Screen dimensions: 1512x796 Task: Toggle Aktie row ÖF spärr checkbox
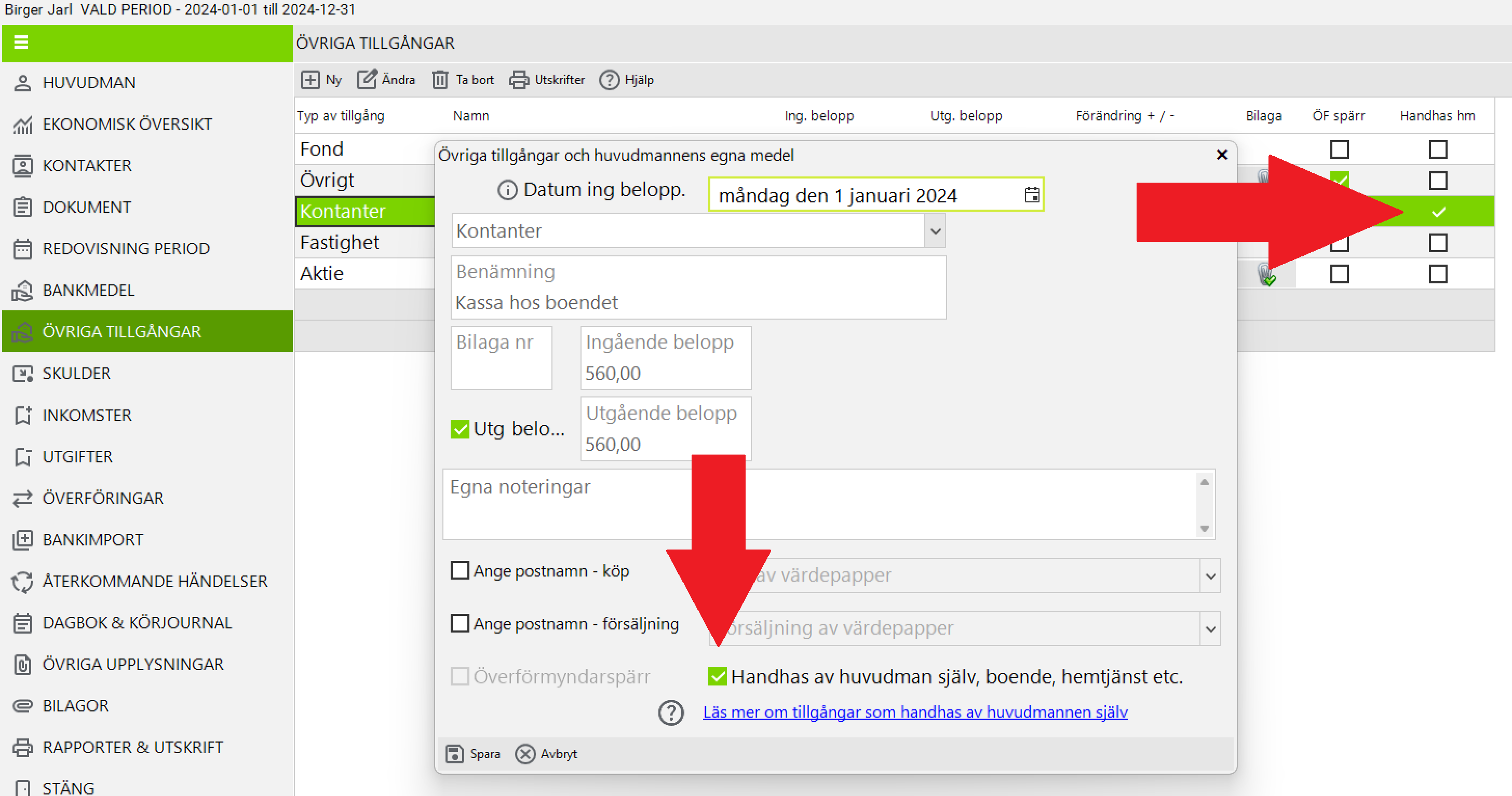tap(1339, 274)
